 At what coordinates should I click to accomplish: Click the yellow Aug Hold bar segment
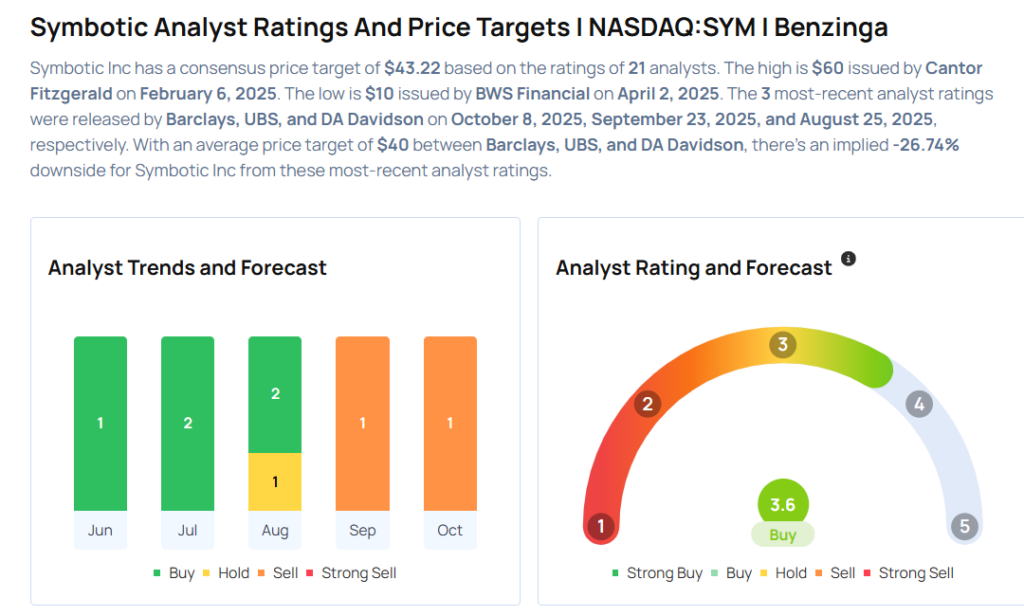coord(275,482)
